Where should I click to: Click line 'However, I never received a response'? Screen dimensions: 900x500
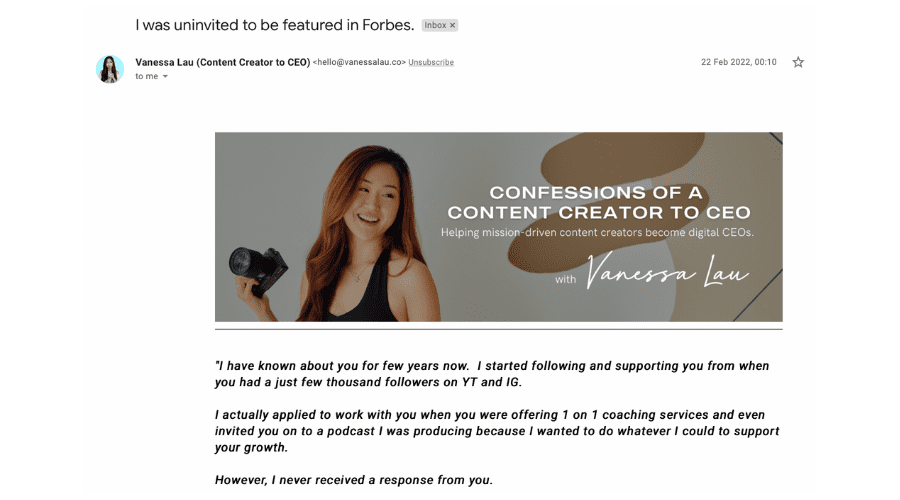[353, 480]
